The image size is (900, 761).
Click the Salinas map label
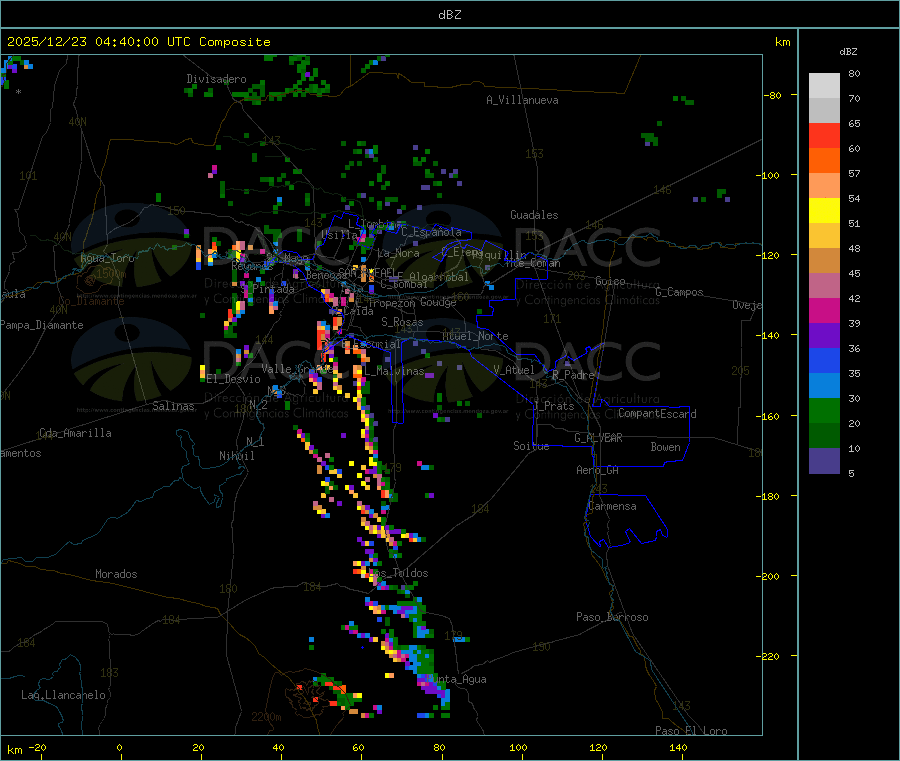tap(173, 406)
